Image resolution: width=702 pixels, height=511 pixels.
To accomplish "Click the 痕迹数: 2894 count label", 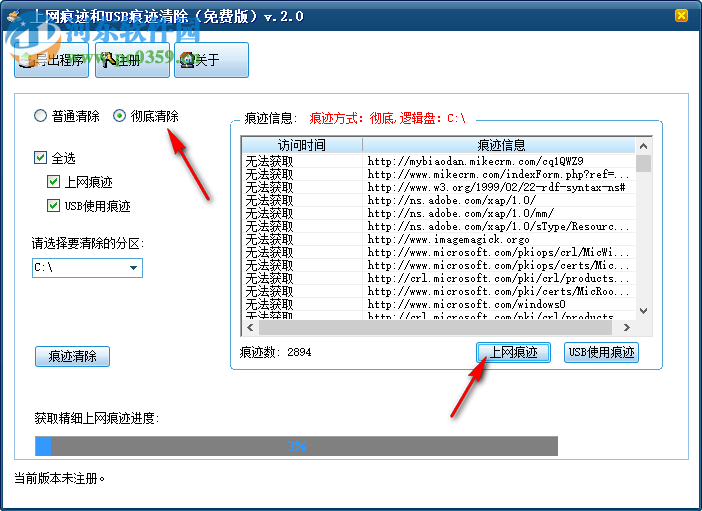I will [x=275, y=352].
